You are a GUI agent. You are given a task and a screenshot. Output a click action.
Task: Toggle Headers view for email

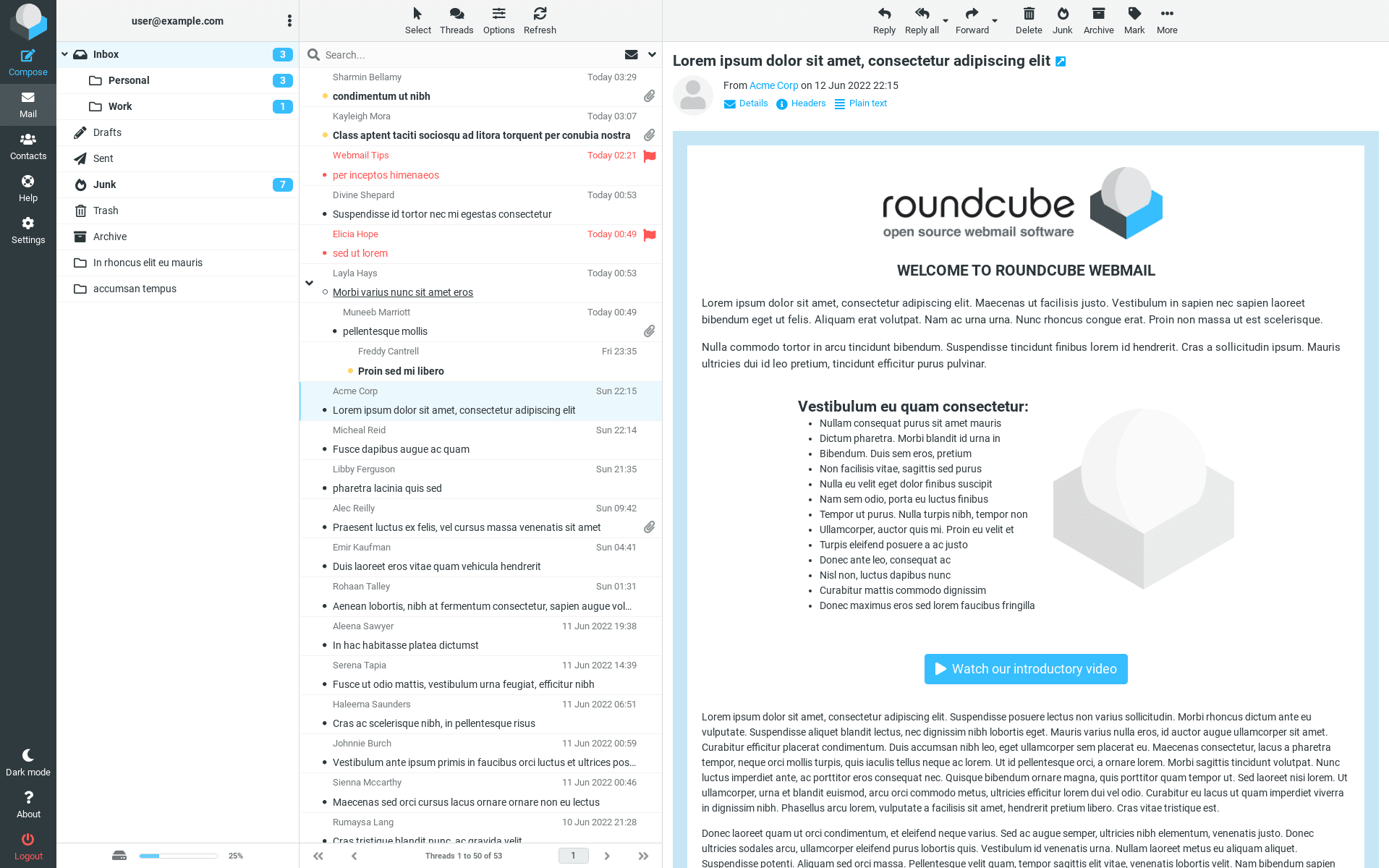[x=800, y=104]
